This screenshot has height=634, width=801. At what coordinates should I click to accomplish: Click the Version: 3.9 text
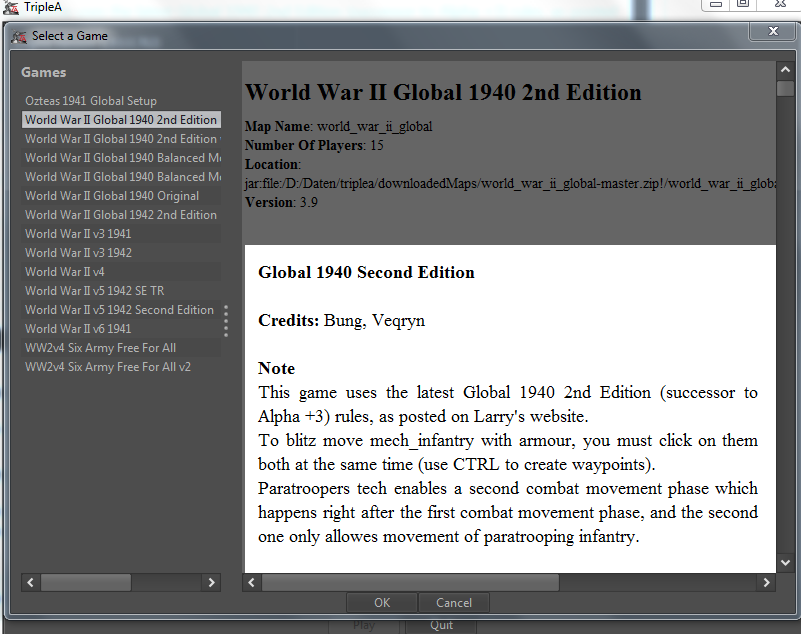pyautogui.click(x=281, y=202)
